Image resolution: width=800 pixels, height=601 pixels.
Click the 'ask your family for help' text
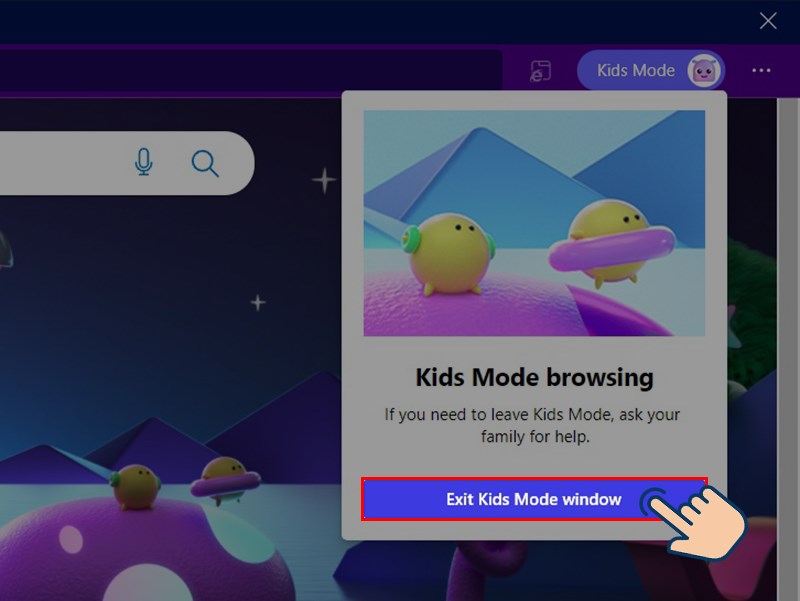pyautogui.click(x=580, y=425)
